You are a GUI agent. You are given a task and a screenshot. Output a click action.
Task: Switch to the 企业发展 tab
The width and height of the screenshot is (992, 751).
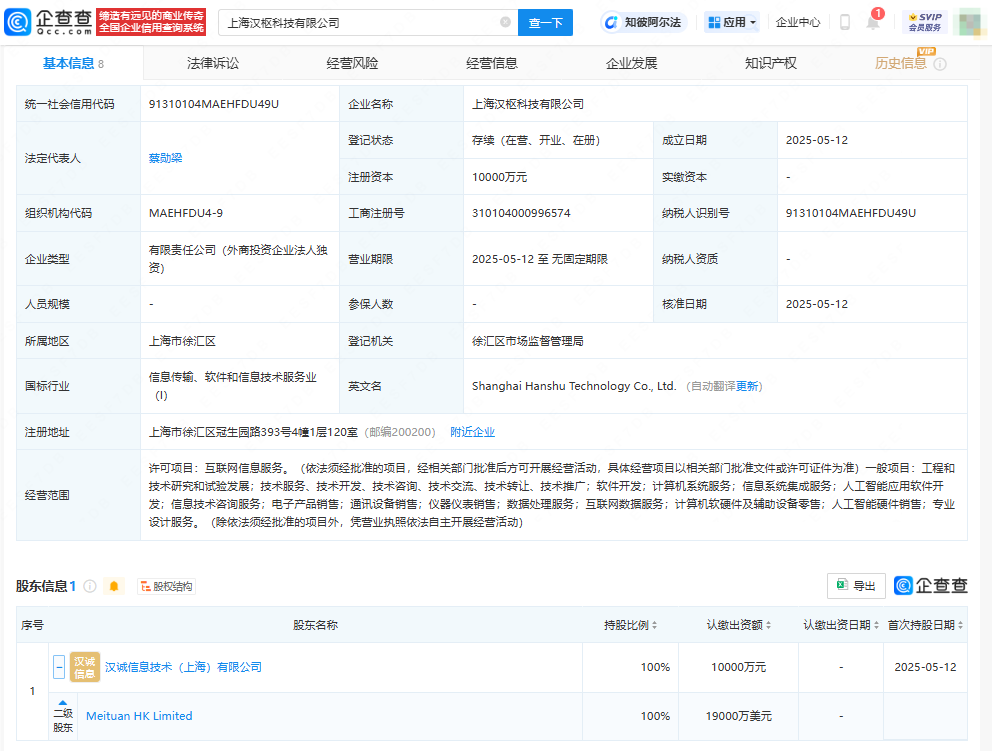coord(631,63)
